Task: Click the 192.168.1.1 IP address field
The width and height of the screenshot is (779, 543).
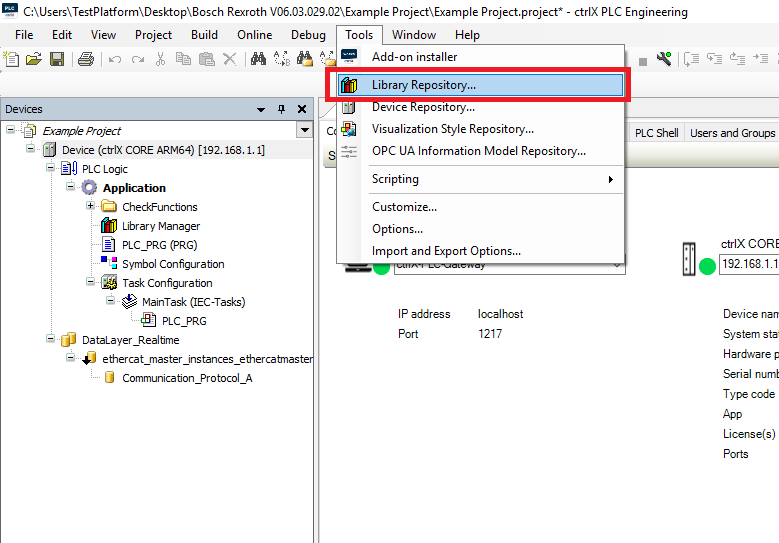Action: click(749, 264)
